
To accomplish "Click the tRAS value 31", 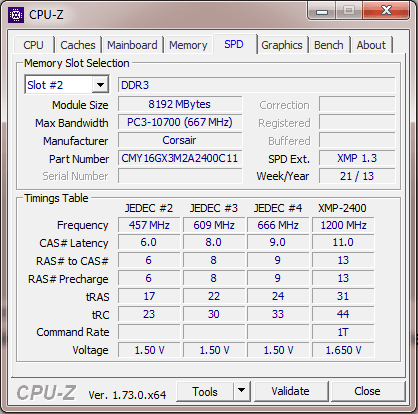I will tap(343, 296).
